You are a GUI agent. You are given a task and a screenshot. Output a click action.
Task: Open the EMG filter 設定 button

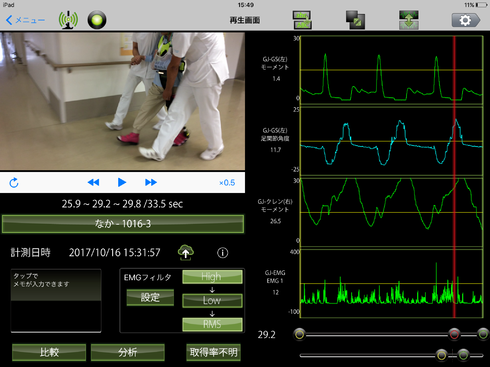[150, 297]
